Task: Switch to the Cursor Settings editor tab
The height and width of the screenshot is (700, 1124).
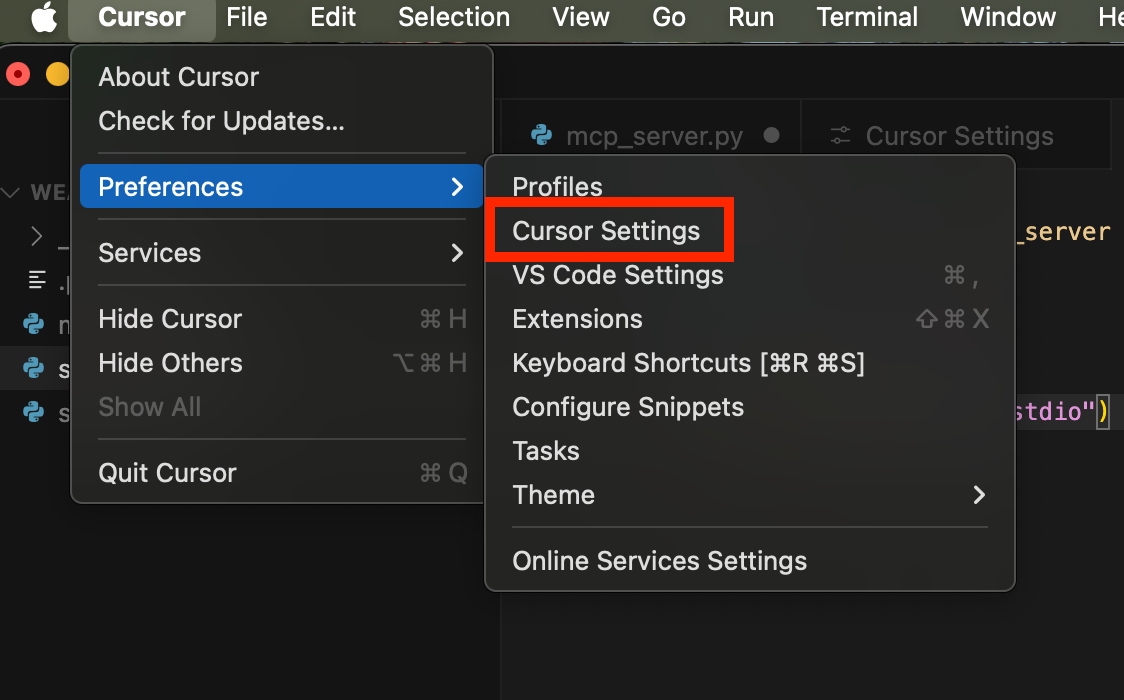Action: (x=957, y=135)
